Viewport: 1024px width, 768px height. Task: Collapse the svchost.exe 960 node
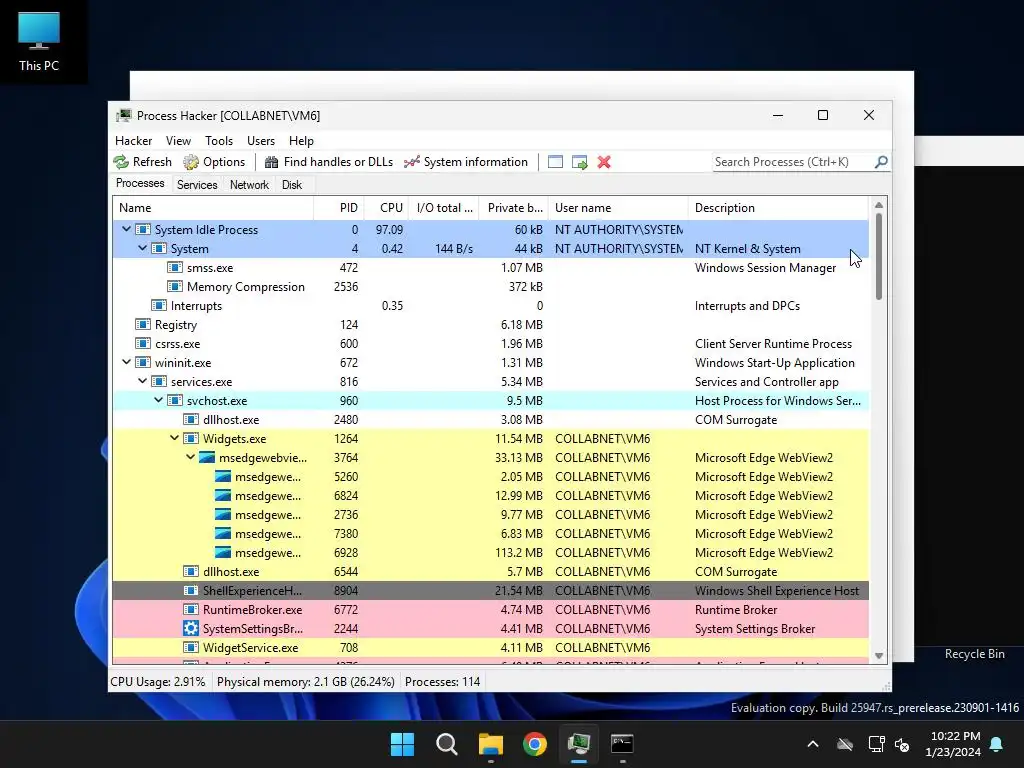point(159,400)
